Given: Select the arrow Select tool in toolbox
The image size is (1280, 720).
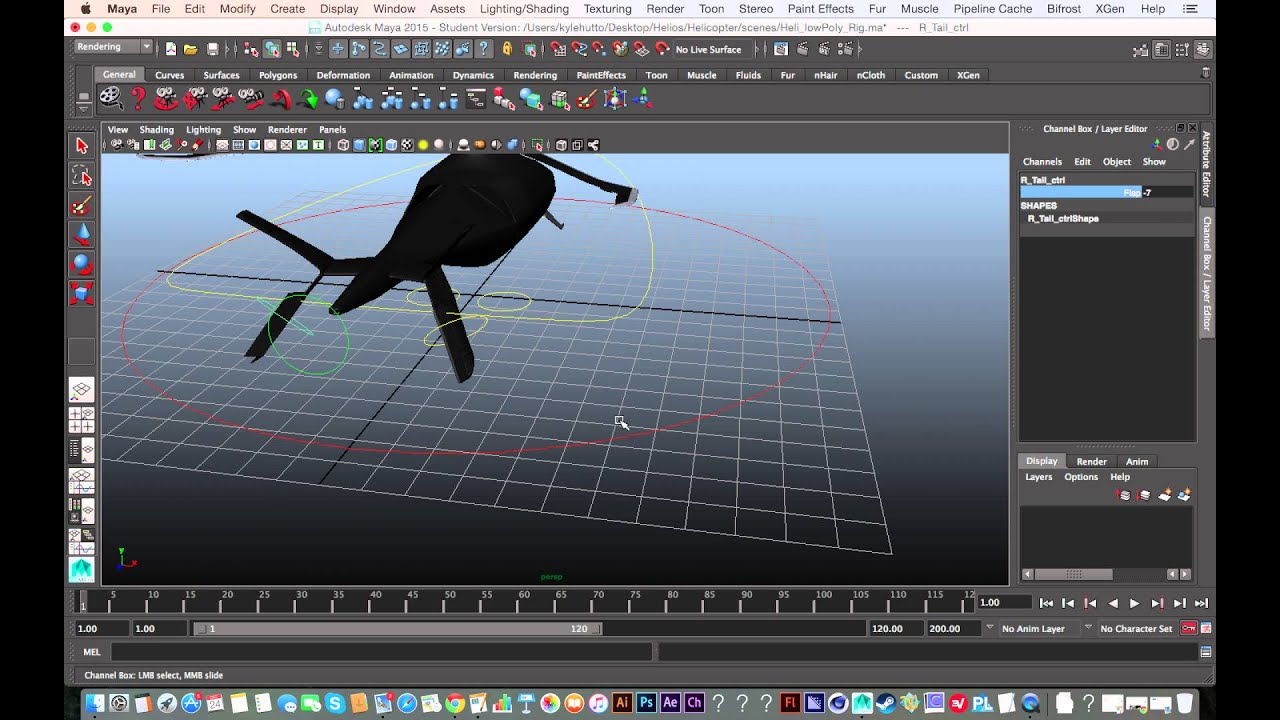Looking at the screenshot, I should point(82,146).
